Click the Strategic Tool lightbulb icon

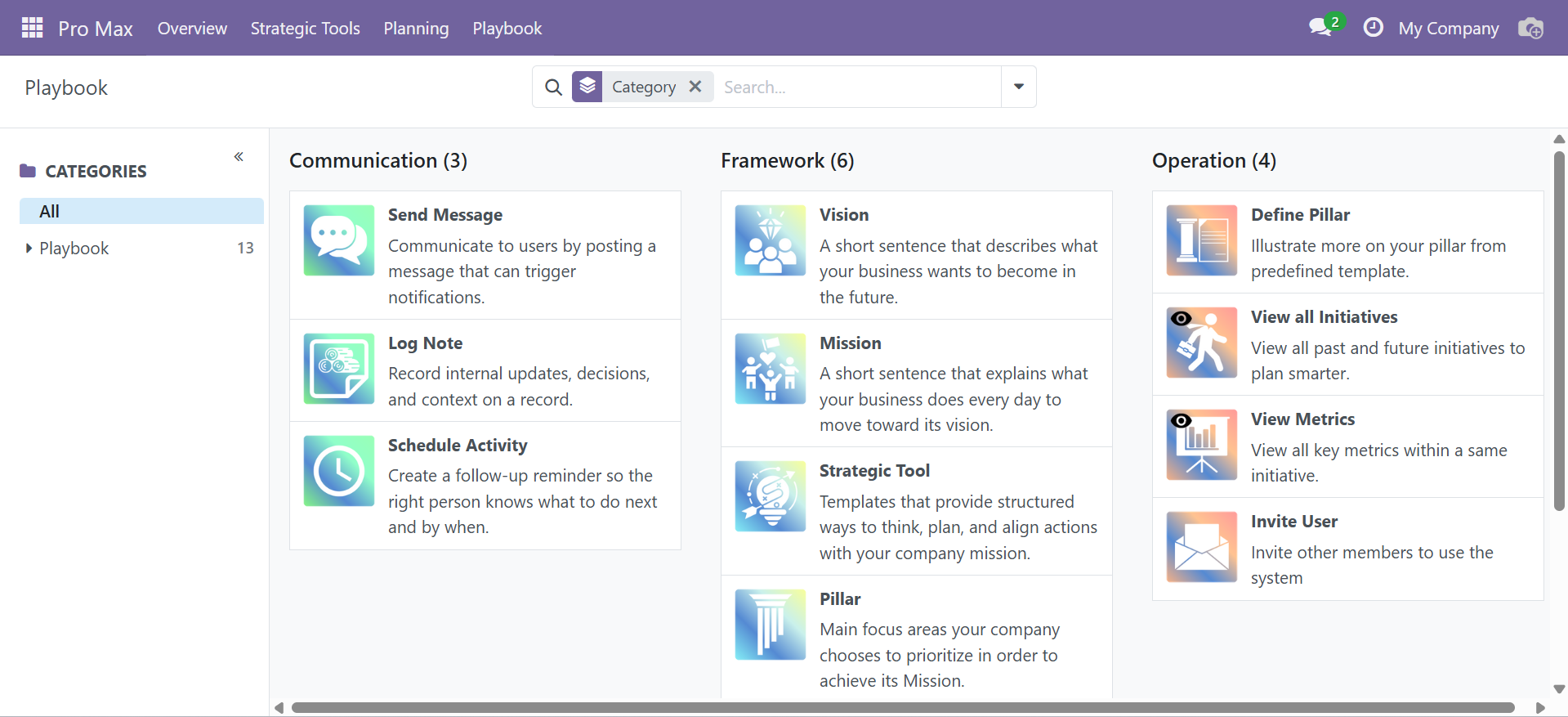(770, 496)
